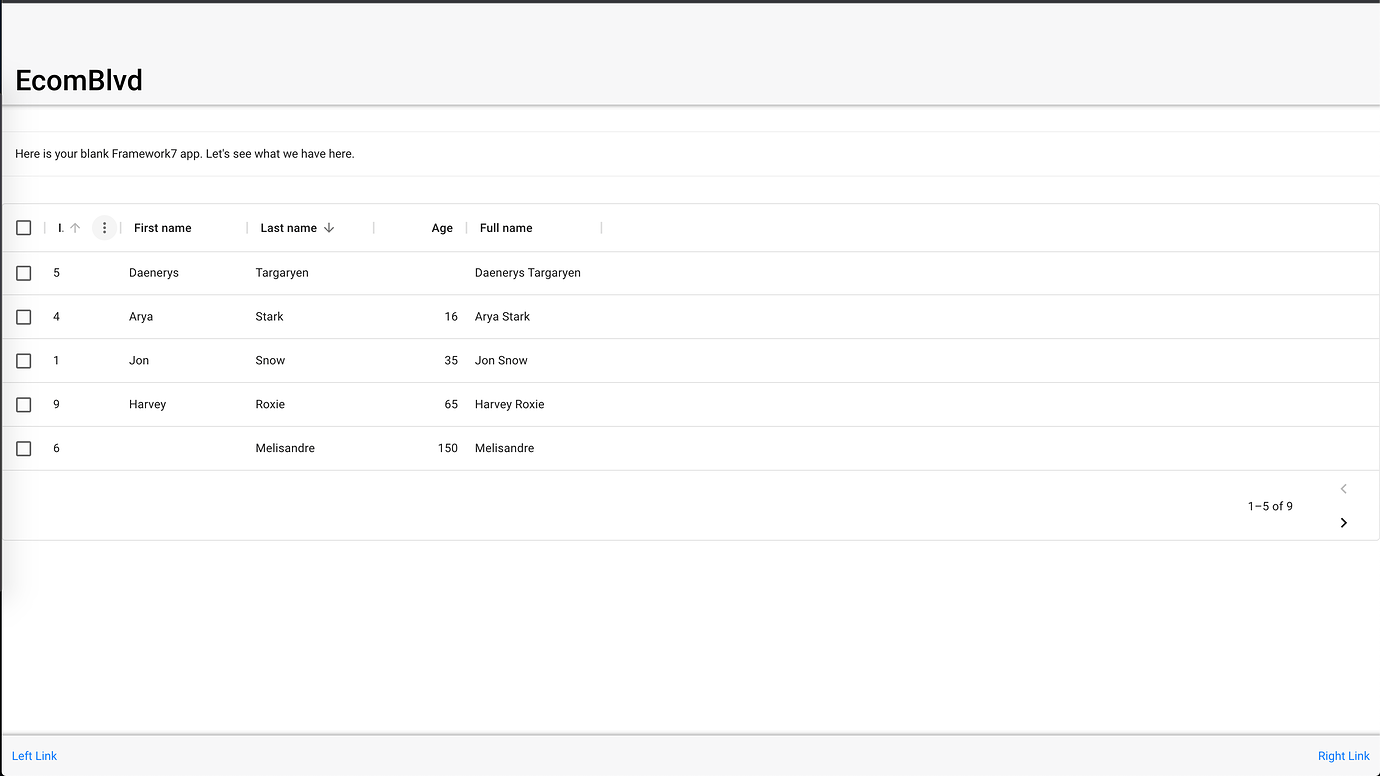Sort by the First name column header
1380x776 pixels.
tap(163, 228)
